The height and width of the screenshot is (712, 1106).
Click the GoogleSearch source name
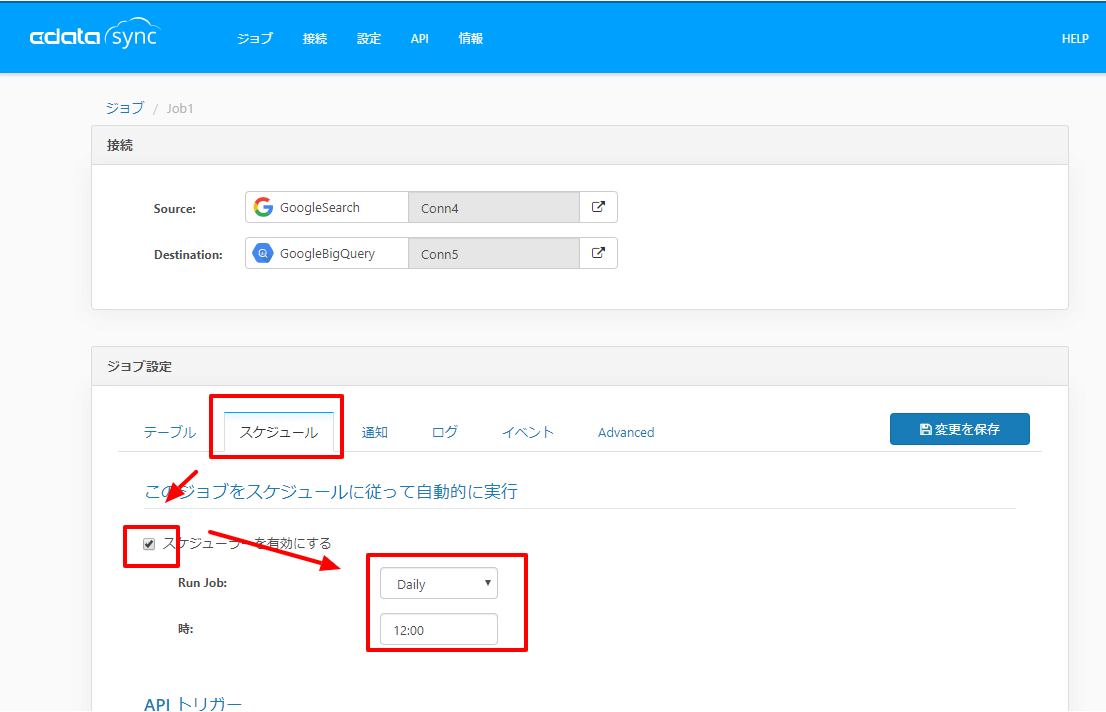[x=320, y=207]
